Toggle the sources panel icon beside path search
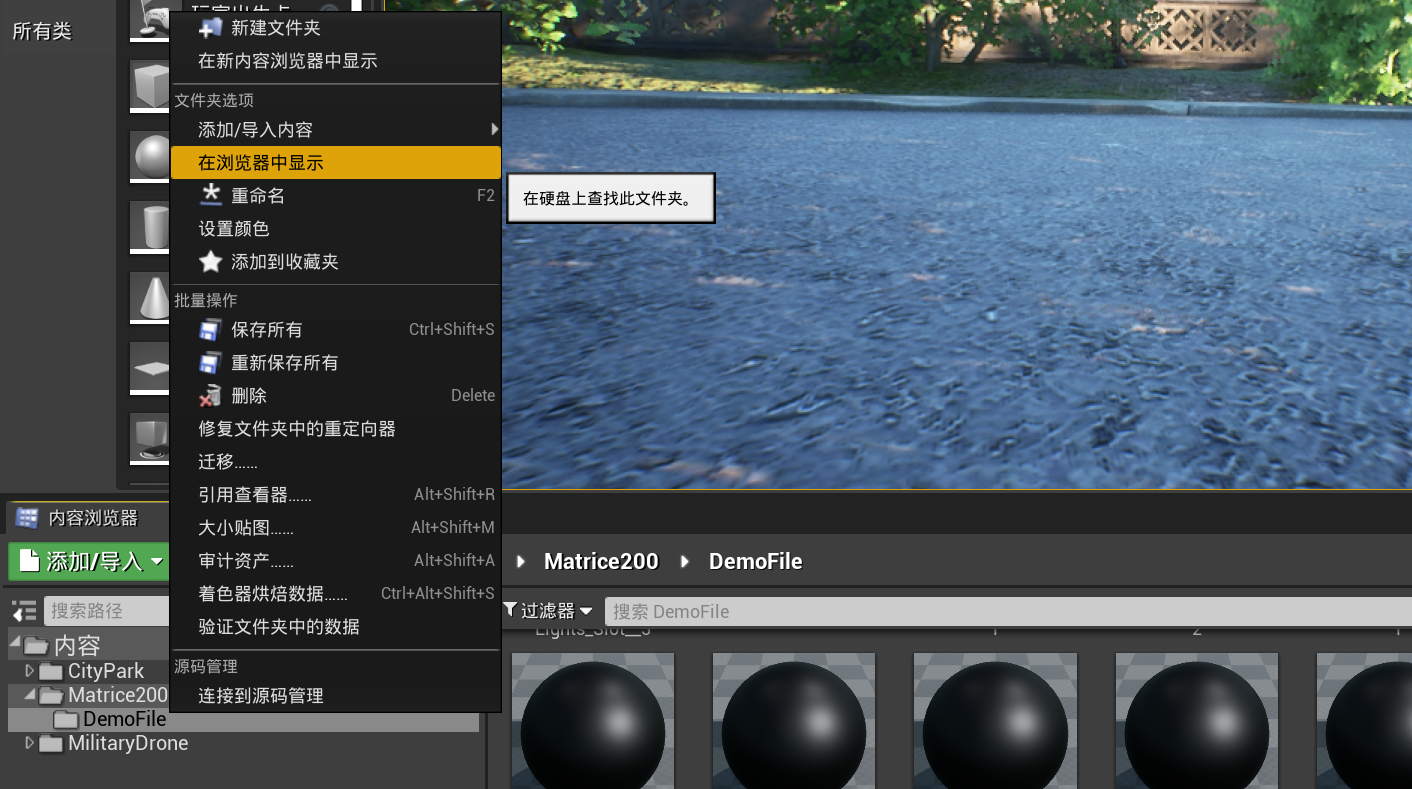 point(24,611)
